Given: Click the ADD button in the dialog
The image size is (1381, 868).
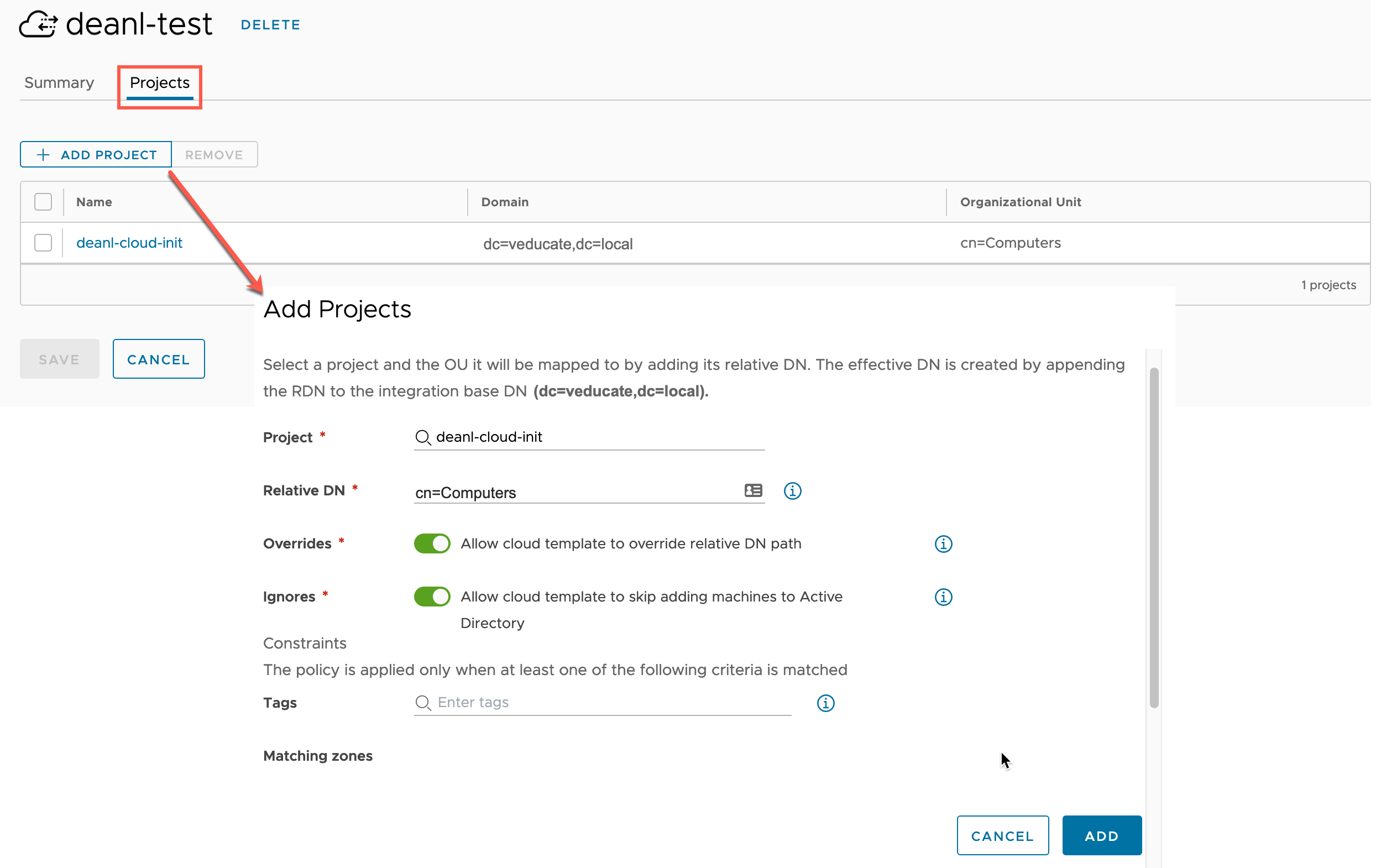Looking at the screenshot, I should pos(1102,836).
